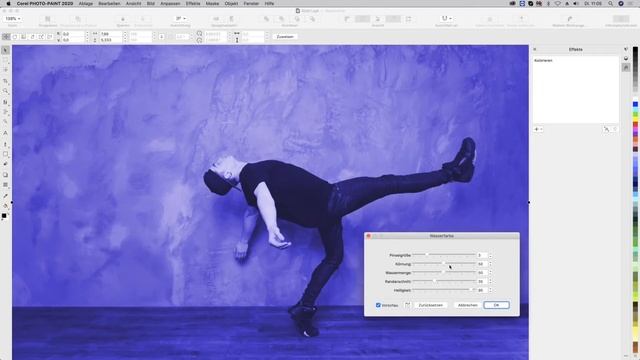The image size is (640, 360).
Task: Open the macOS Apple menu
Action: coord(8,3)
